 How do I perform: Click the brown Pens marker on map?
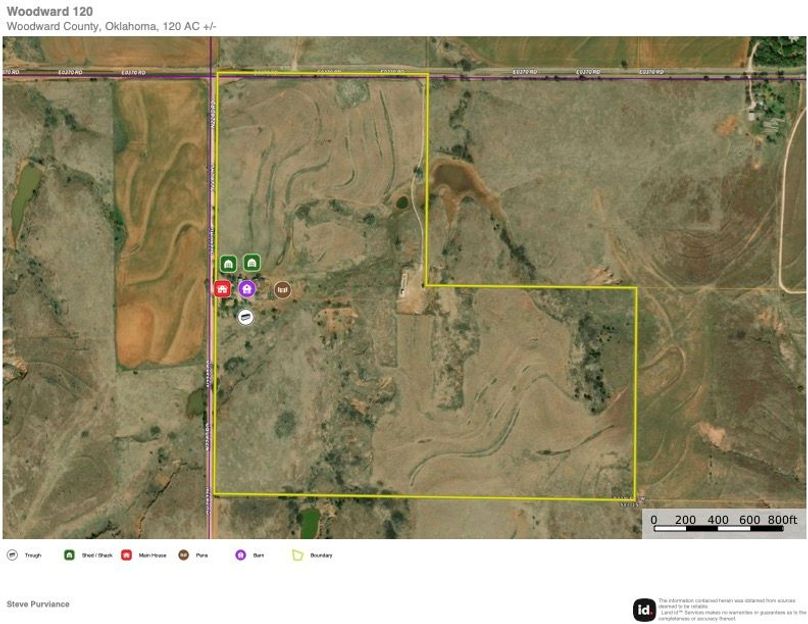click(x=282, y=290)
